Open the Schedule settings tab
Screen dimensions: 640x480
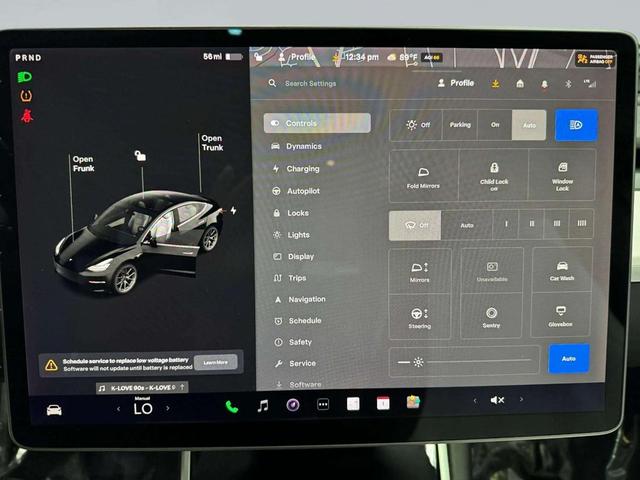[x=298, y=321]
